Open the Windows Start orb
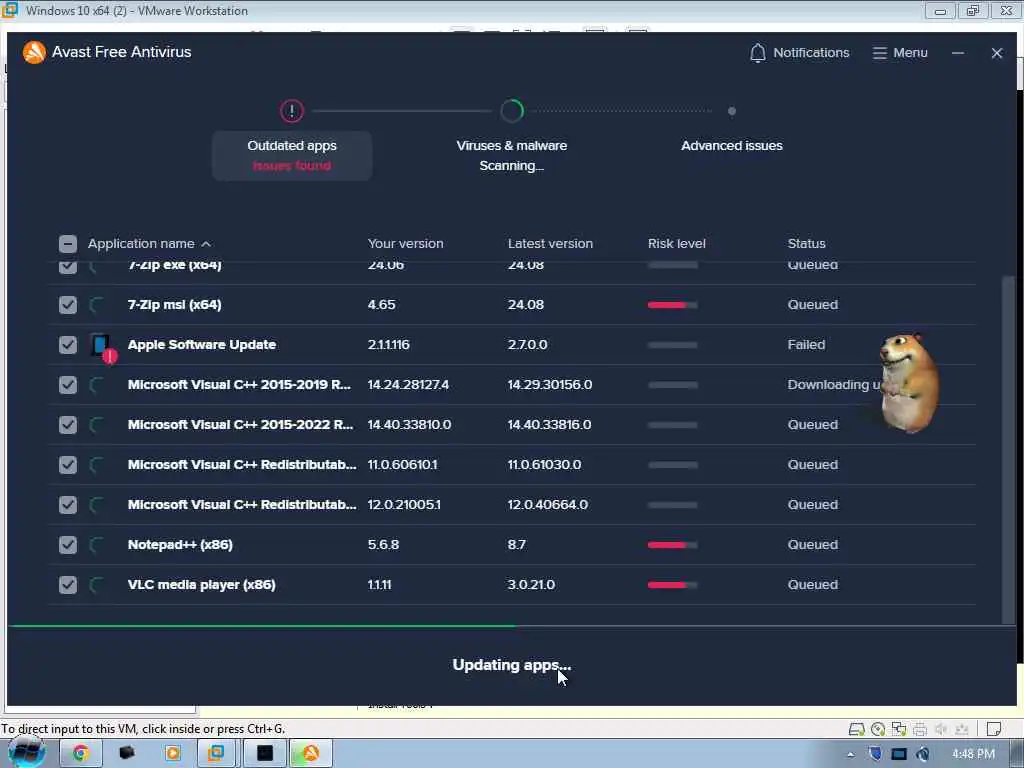Screen dimensions: 1024x768 26,753
